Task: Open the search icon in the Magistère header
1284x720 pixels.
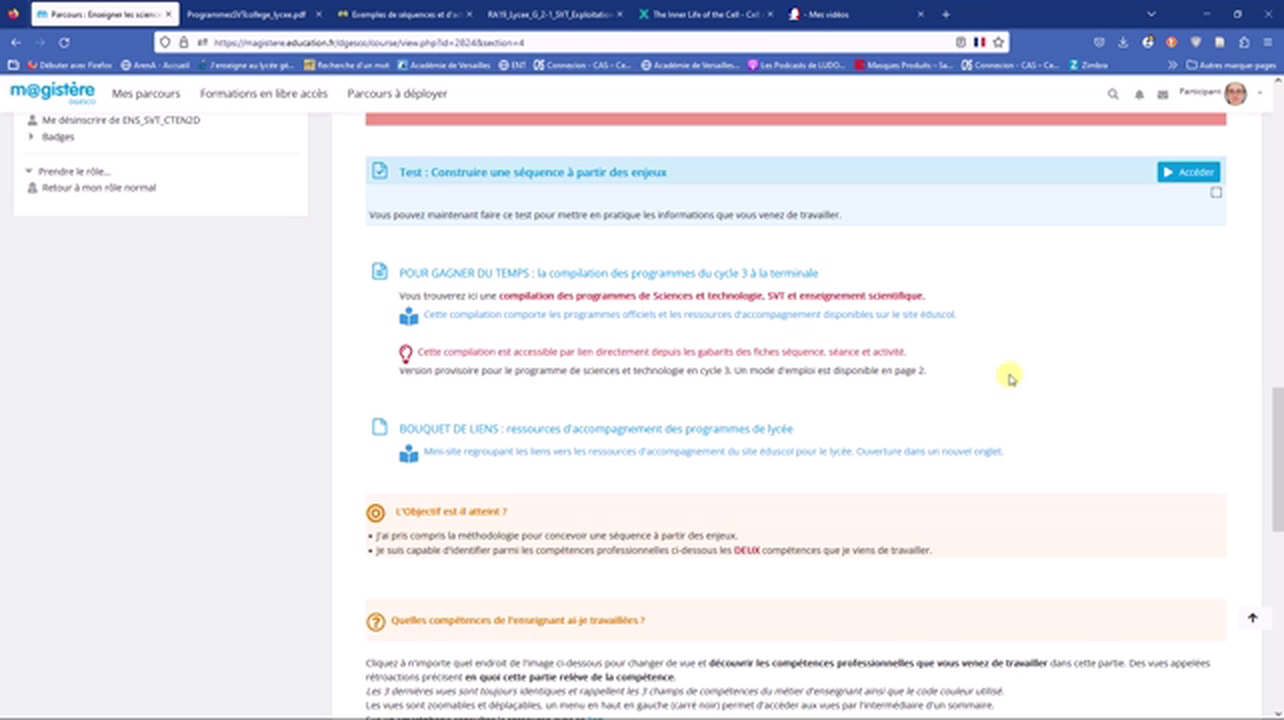Action: (1113, 93)
